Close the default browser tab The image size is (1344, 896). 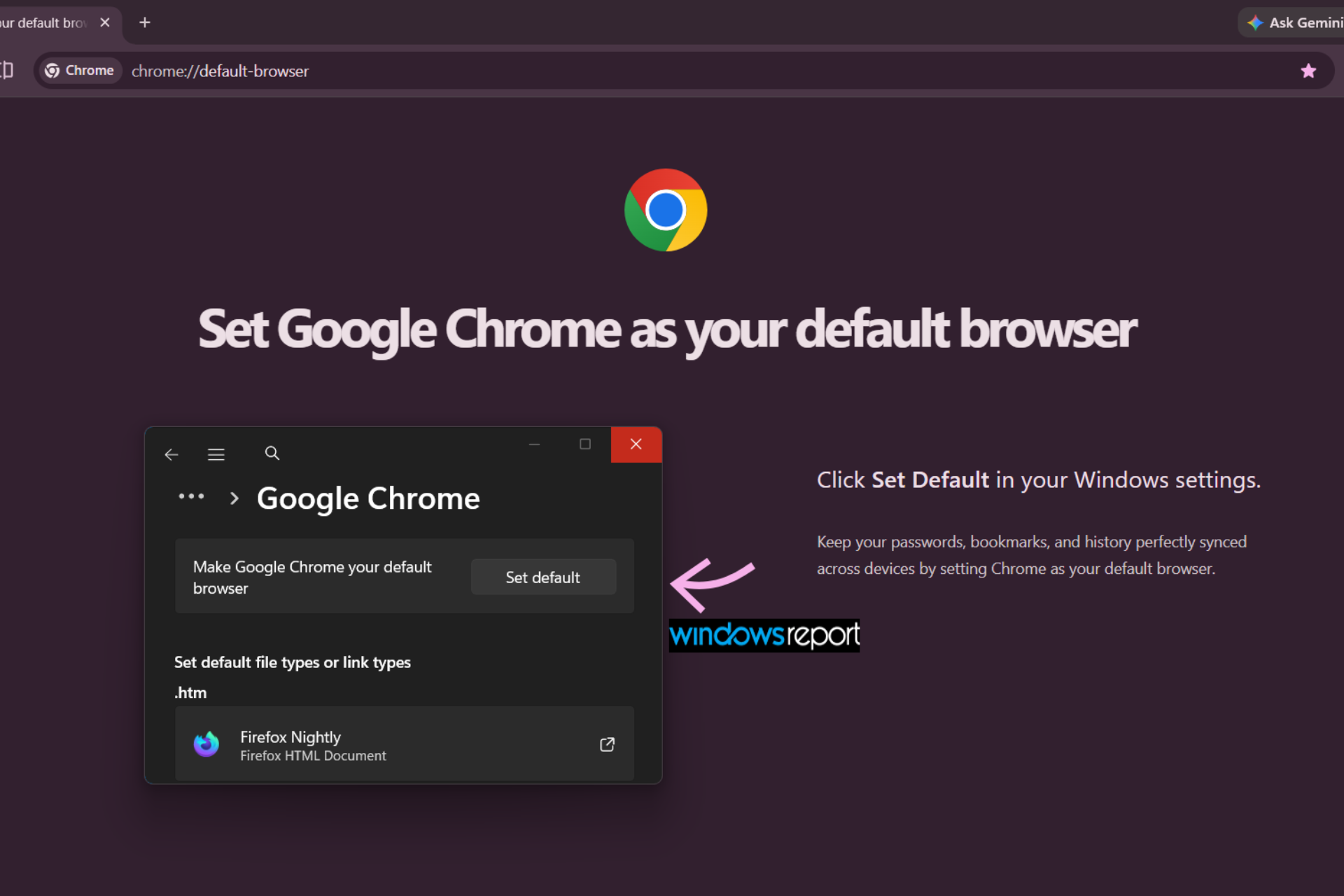point(105,22)
